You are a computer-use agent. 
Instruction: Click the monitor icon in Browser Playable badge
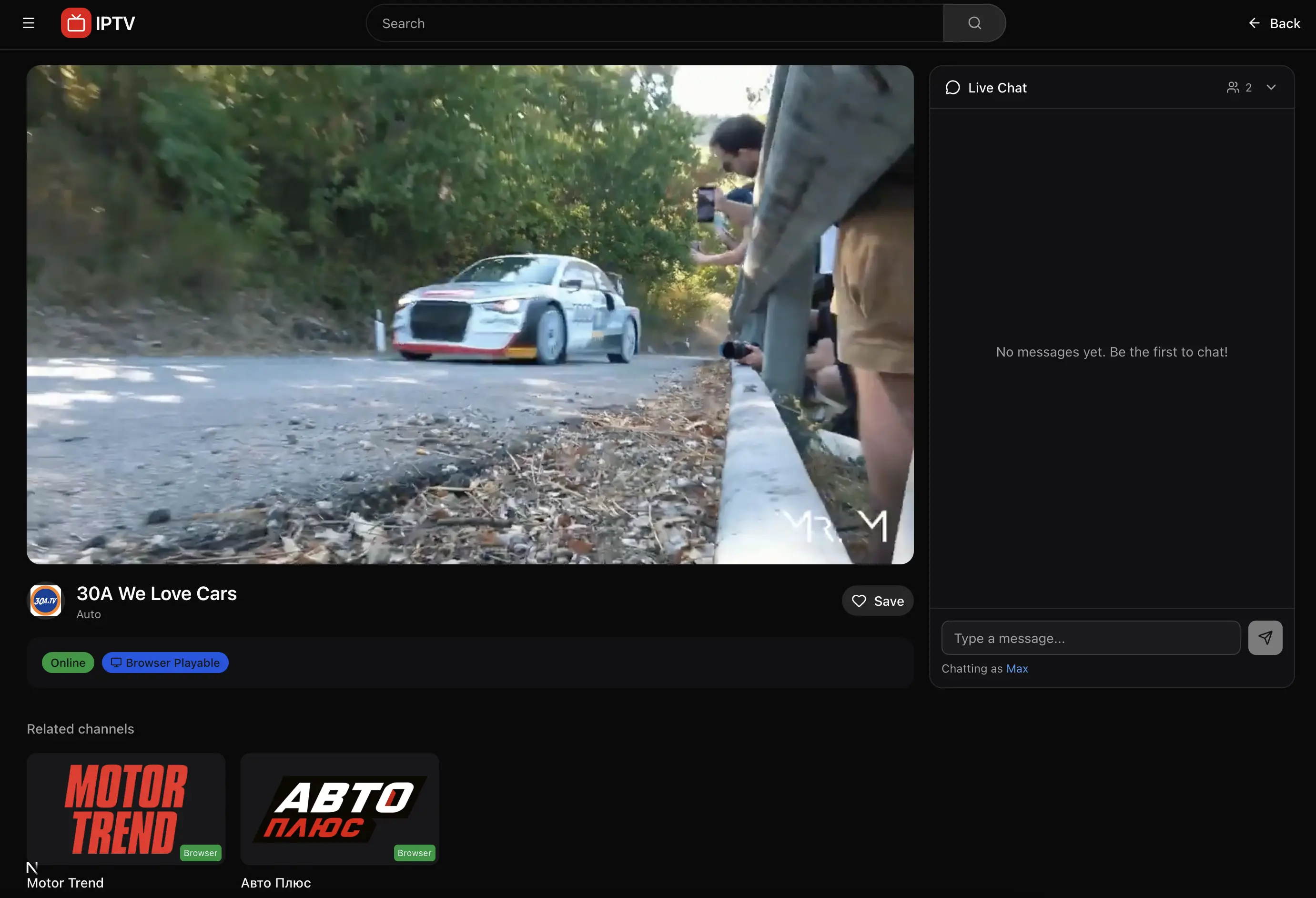click(116, 663)
